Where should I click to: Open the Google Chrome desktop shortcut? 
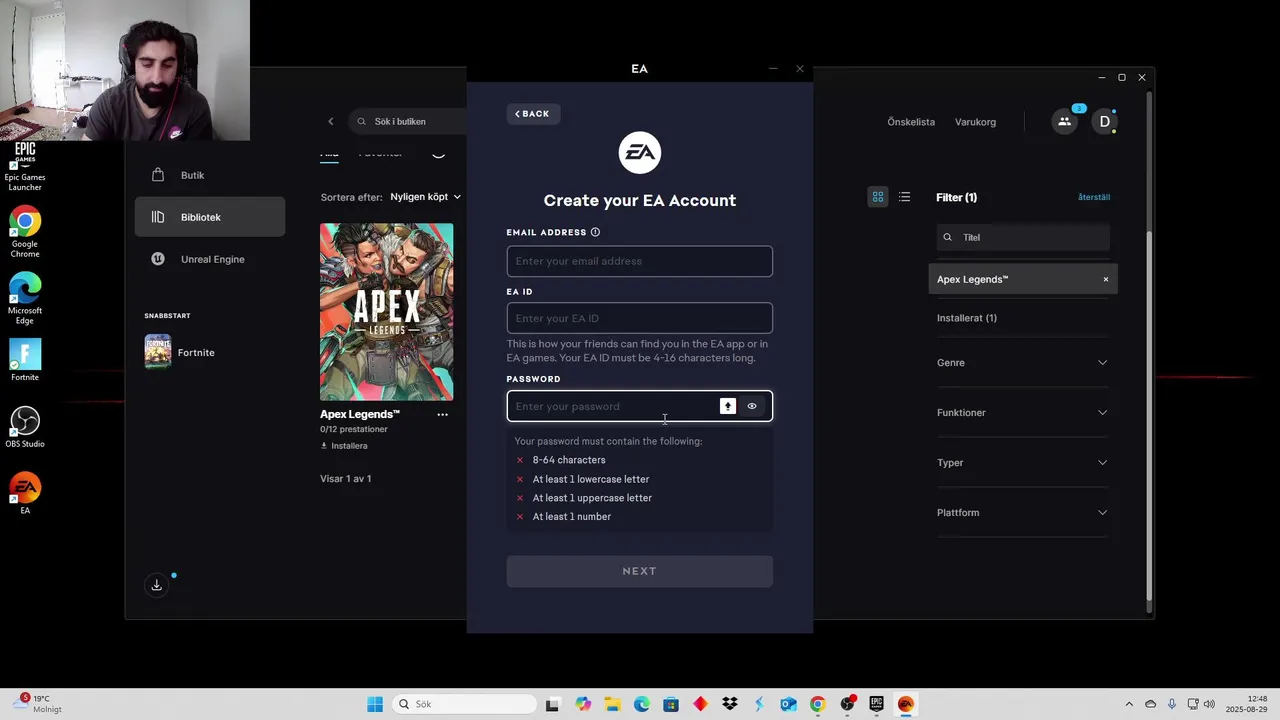point(25,233)
